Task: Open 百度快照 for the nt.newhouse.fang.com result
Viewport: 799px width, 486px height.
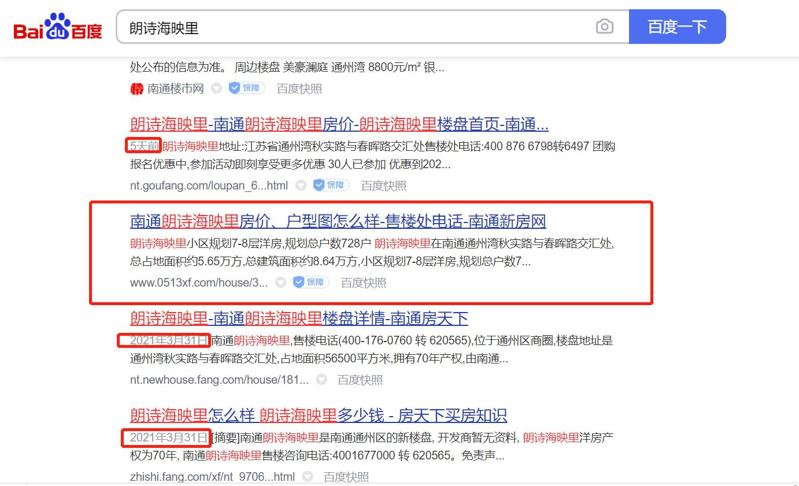Action: point(360,380)
